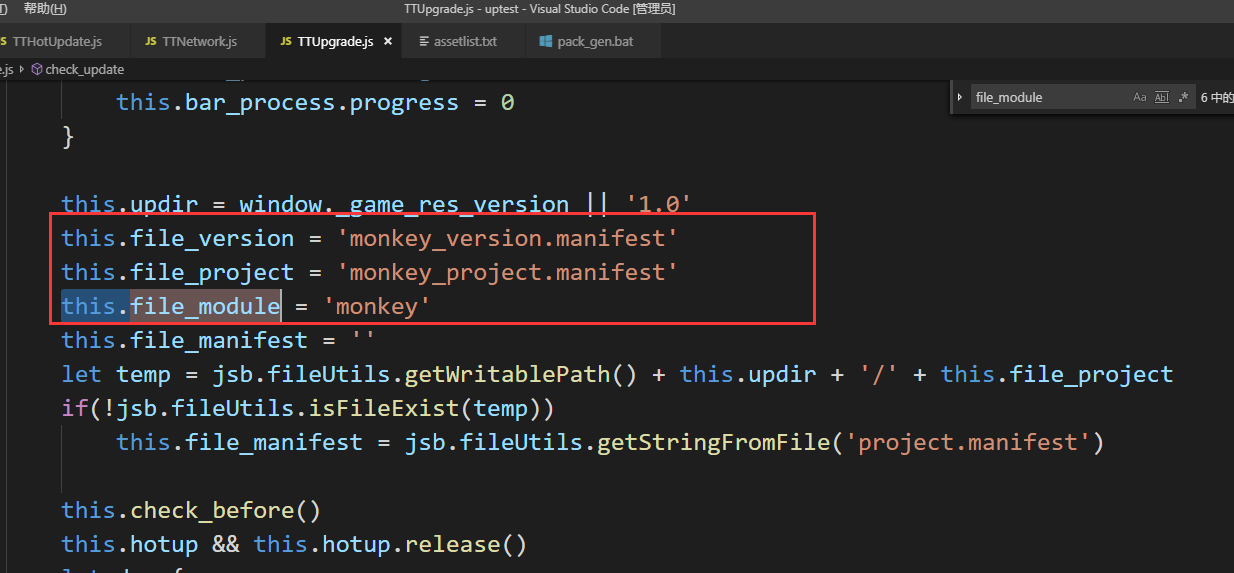Click the JS icon on TTNetwork.js tab

(x=151, y=42)
